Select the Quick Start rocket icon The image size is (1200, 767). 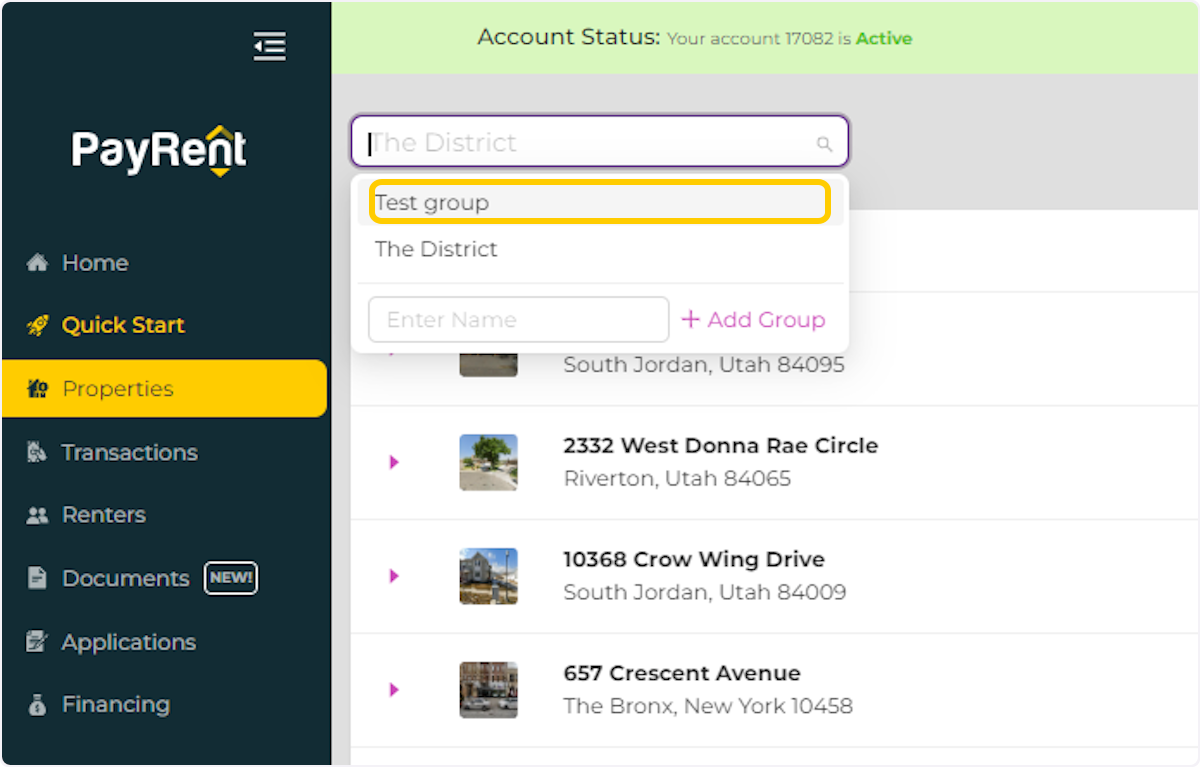[36, 324]
